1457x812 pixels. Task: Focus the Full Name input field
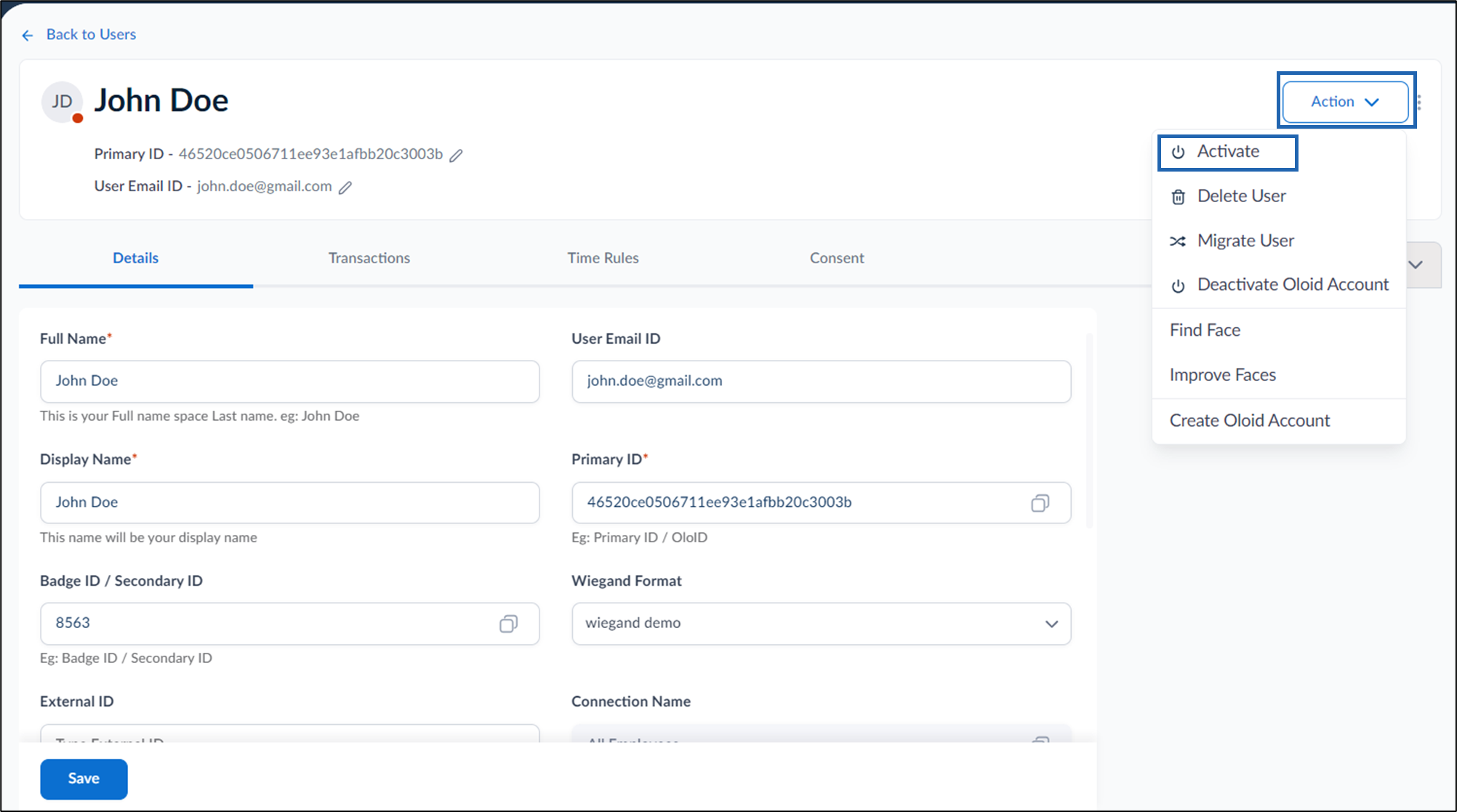pos(289,382)
